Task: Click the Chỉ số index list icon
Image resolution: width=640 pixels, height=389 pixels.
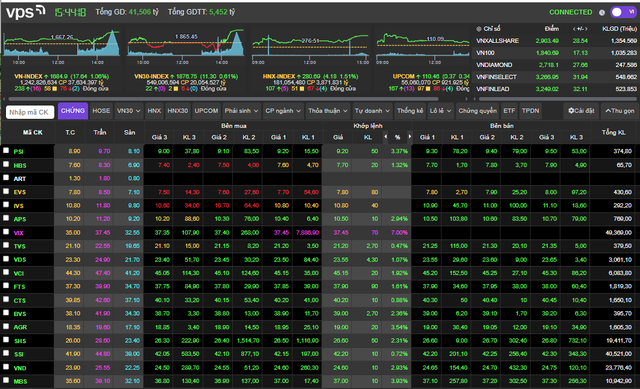Action: 479,29
